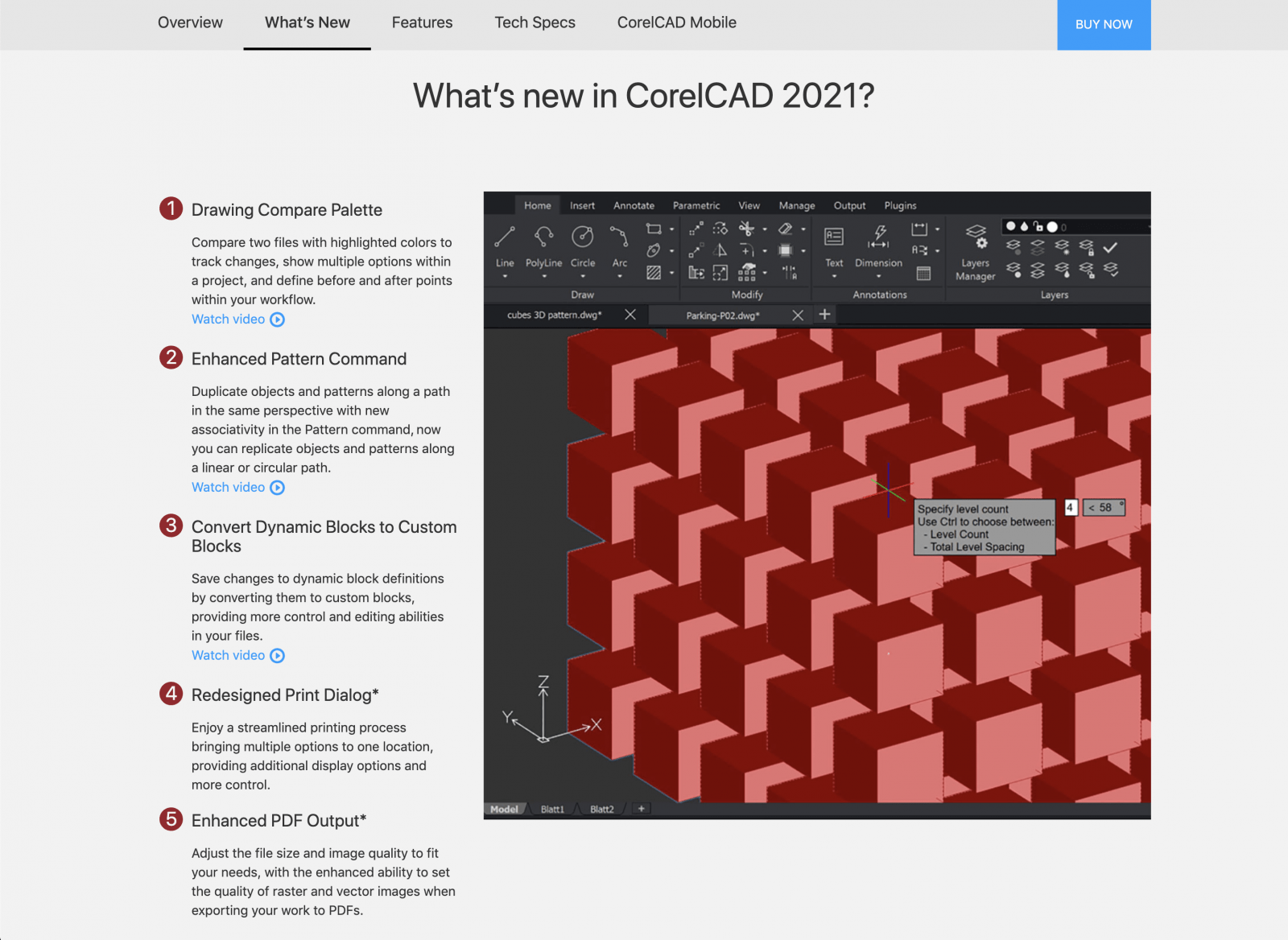Expand the Arc tool dropdown arrow
1288x940 pixels.
[x=620, y=276]
